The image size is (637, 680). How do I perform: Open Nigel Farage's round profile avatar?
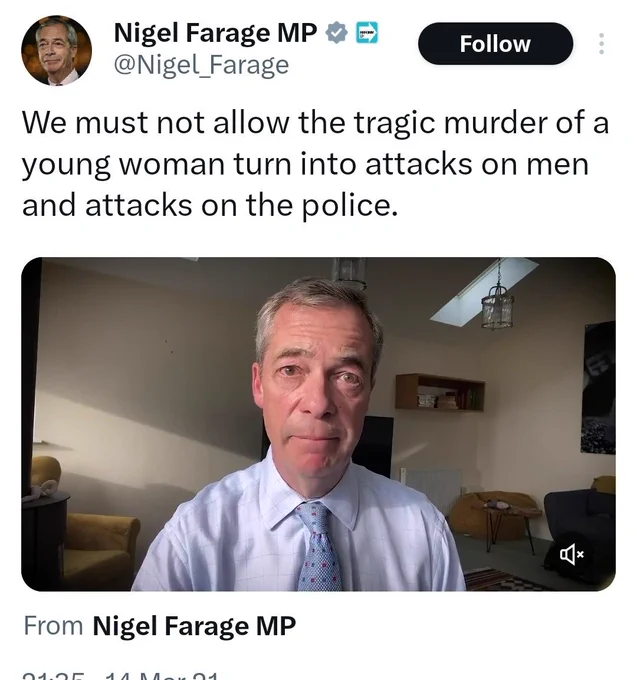56,50
